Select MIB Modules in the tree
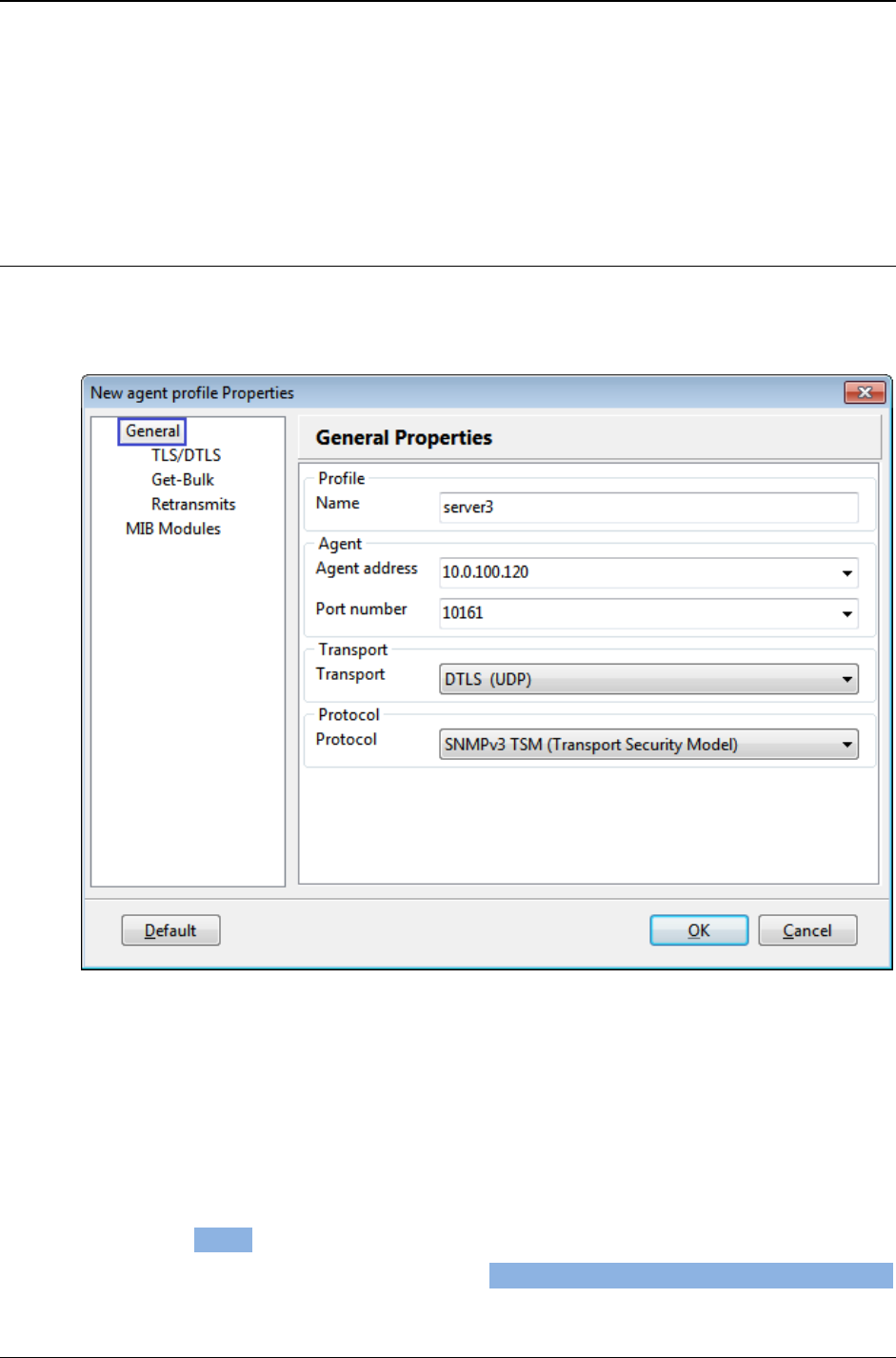The height and width of the screenshot is (1358, 896). [x=172, y=529]
